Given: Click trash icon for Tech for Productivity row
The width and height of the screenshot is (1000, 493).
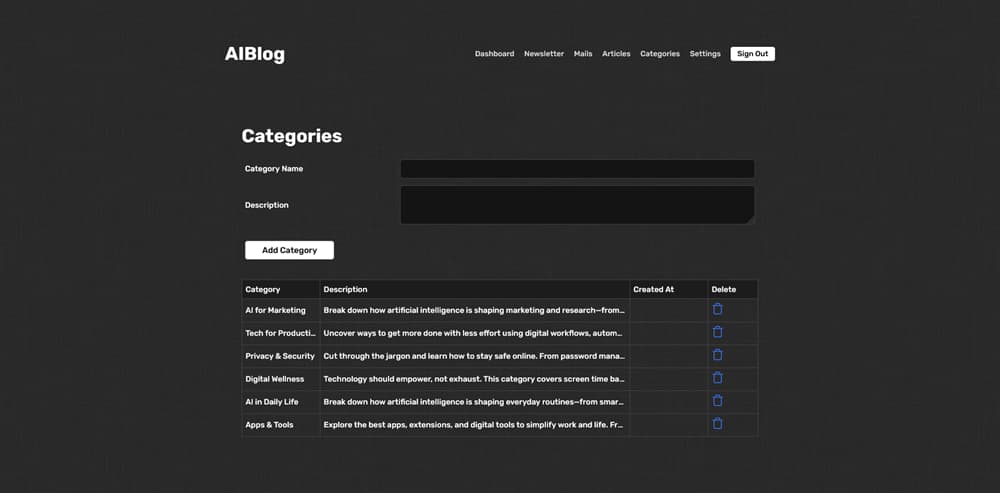Looking at the screenshot, I should pos(717,332).
